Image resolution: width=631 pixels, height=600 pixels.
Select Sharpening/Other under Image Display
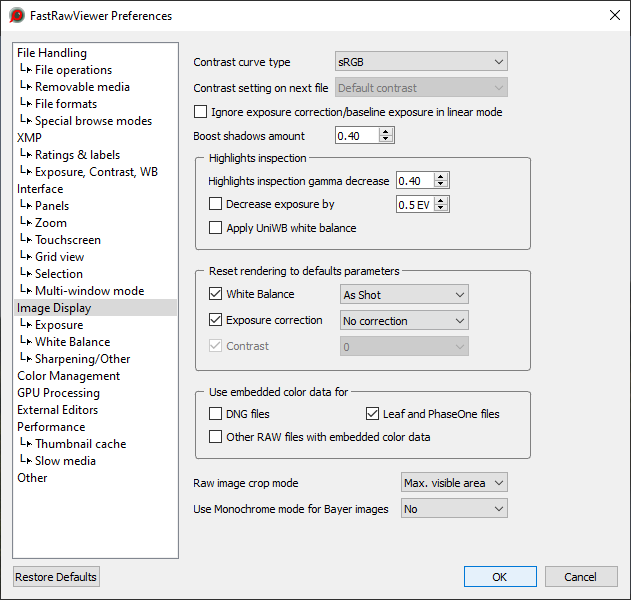point(82,359)
